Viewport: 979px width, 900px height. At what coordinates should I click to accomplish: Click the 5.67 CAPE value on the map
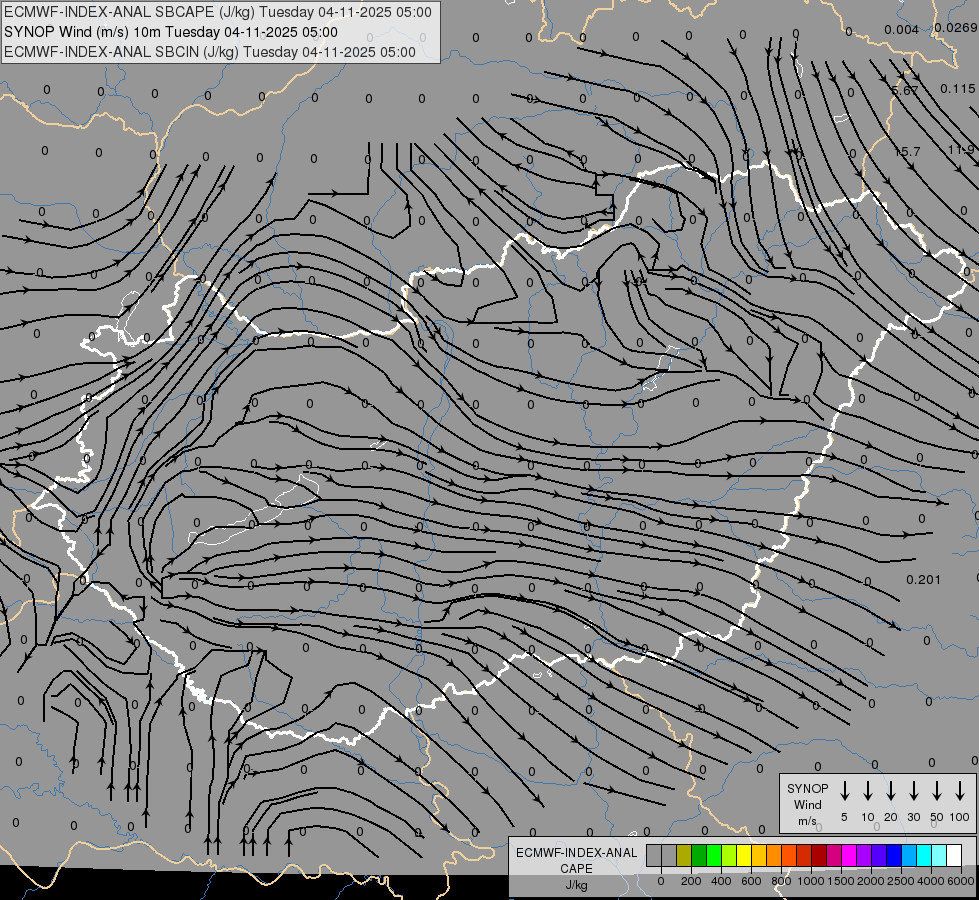point(905,91)
